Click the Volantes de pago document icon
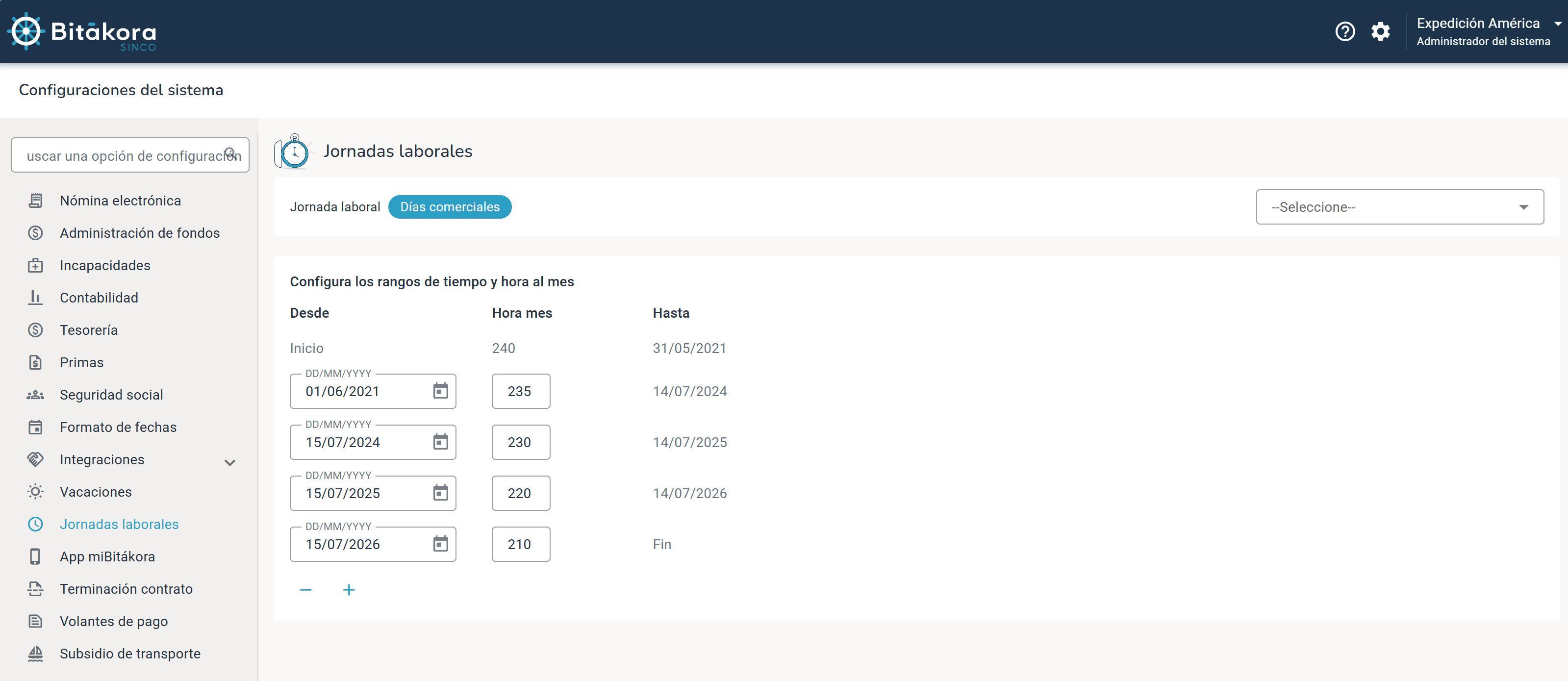The height and width of the screenshot is (681, 1568). (x=35, y=621)
